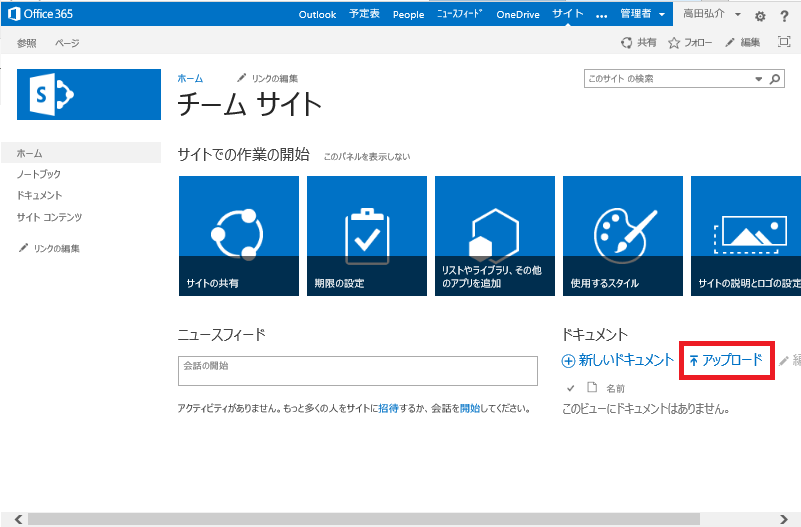Open Outlook from the top navigation
The height and width of the screenshot is (527, 801).
tap(317, 14)
